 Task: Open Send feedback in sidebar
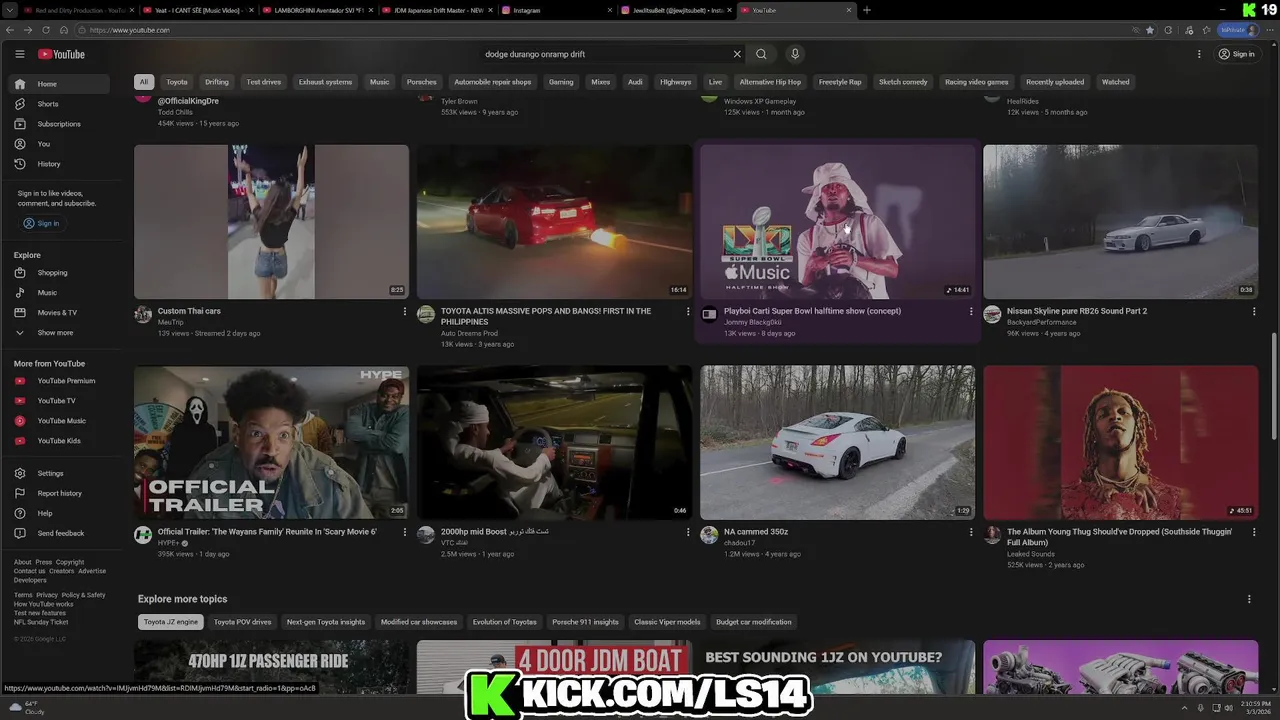click(x=60, y=533)
